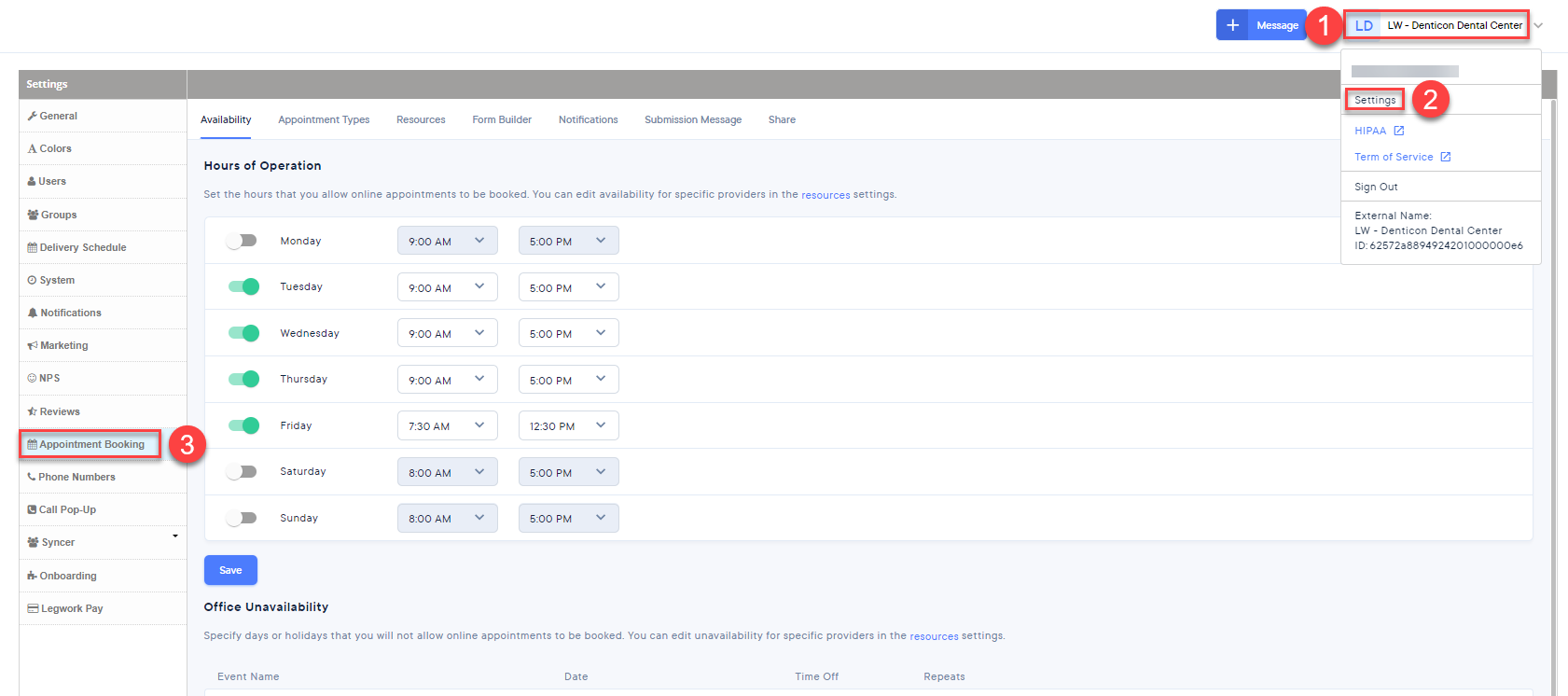Viewport: 1568px width, 696px height.
Task: Click the Notifications bell icon in sidebar
Action: (x=33, y=313)
